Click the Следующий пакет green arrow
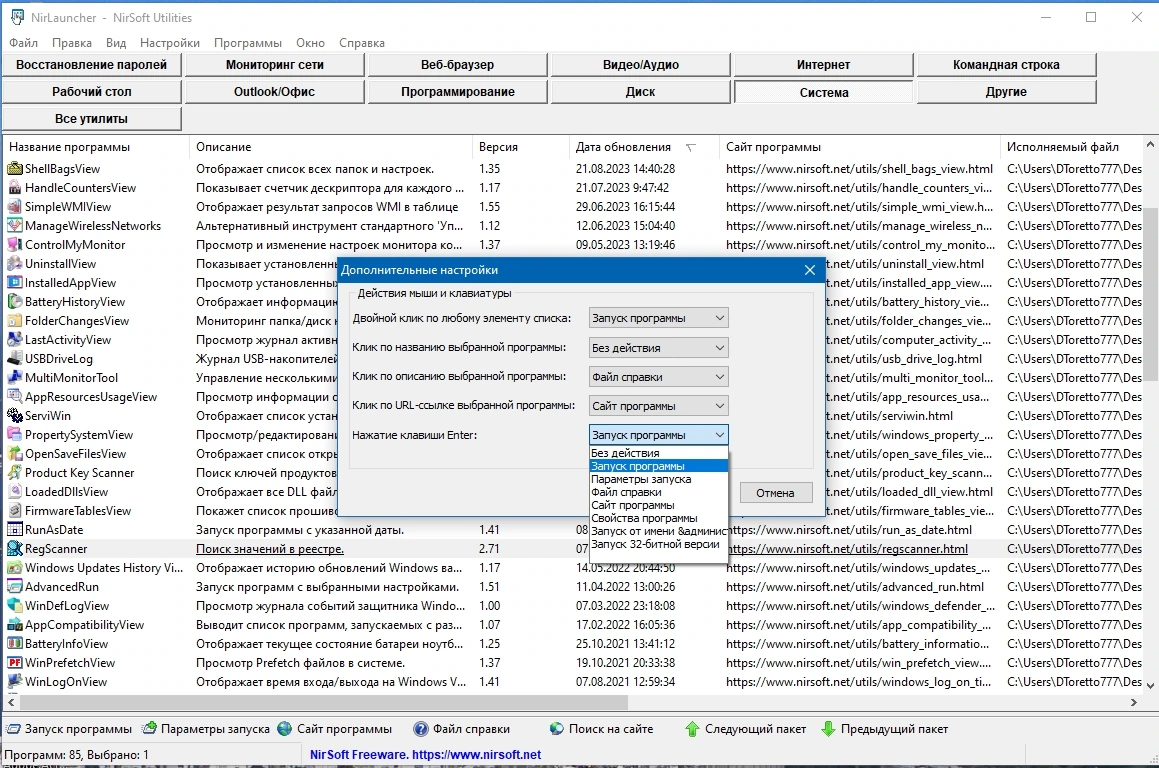This screenshot has width=1159, height=768. tap(692, 729)
